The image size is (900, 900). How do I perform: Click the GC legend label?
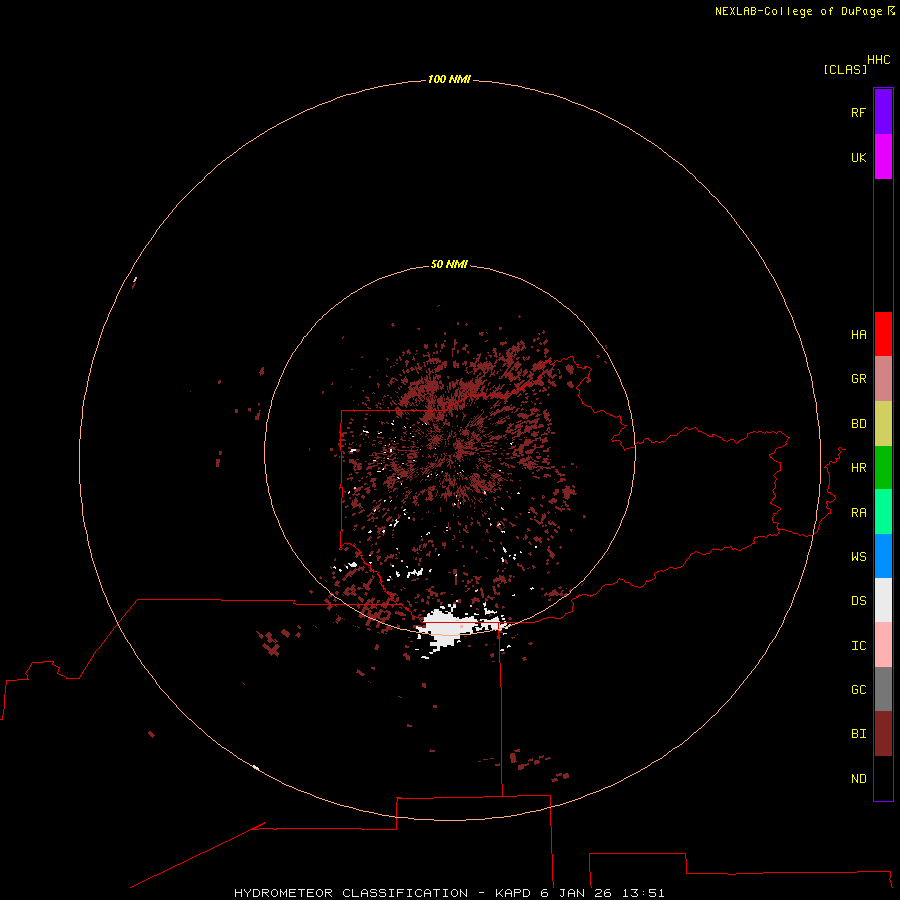tap(859, 689)
